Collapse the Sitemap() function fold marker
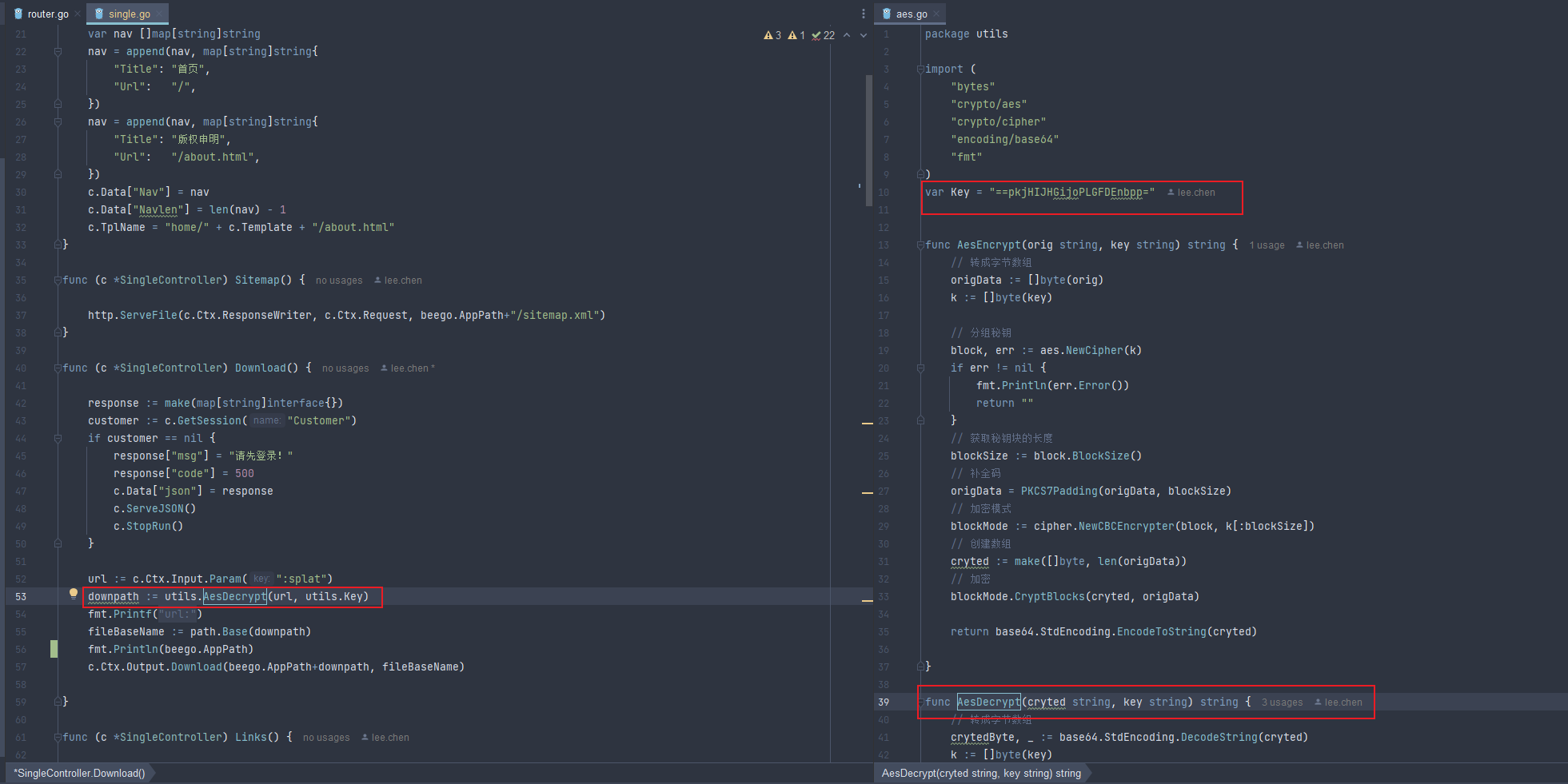The height and width of the screenshot is (784, 1568). coord(58,281)
